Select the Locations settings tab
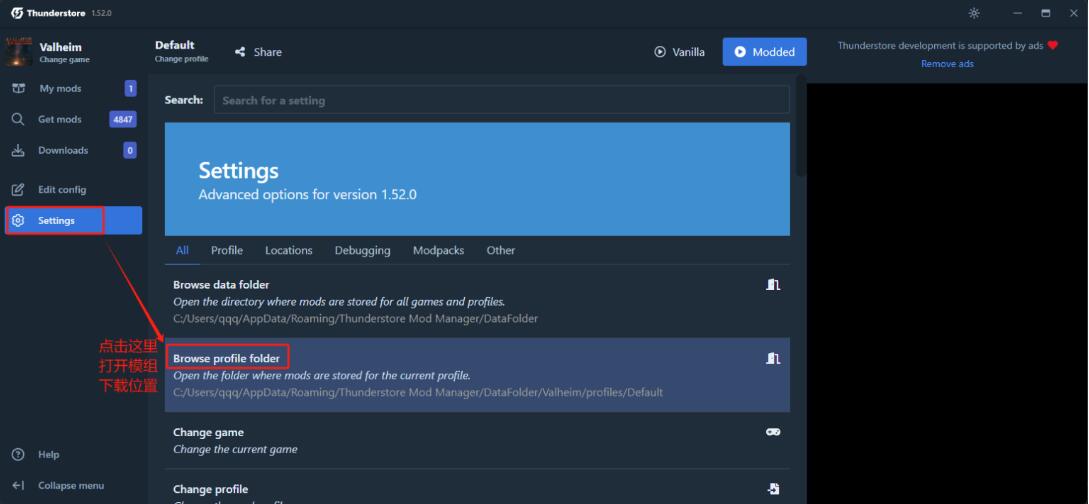This screenshot has height=504, width=1089. click(289, 251)
